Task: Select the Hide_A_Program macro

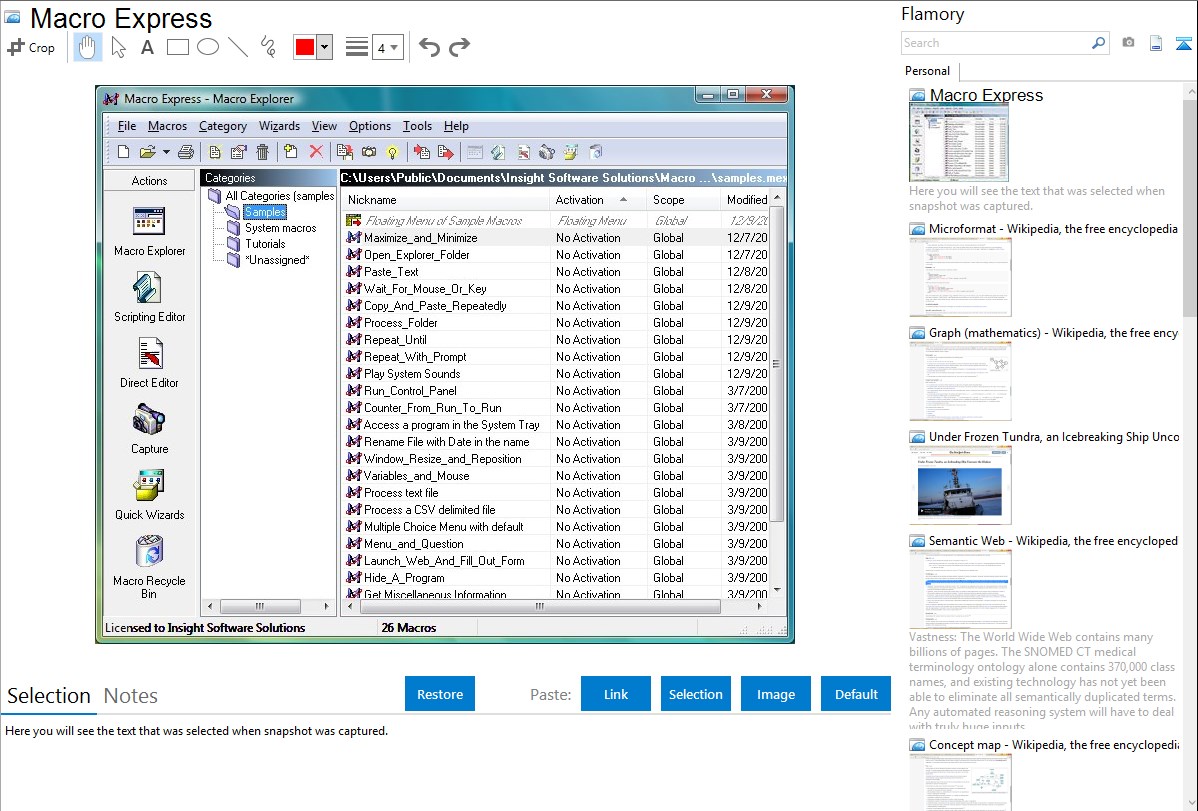Action: (556, 578)
